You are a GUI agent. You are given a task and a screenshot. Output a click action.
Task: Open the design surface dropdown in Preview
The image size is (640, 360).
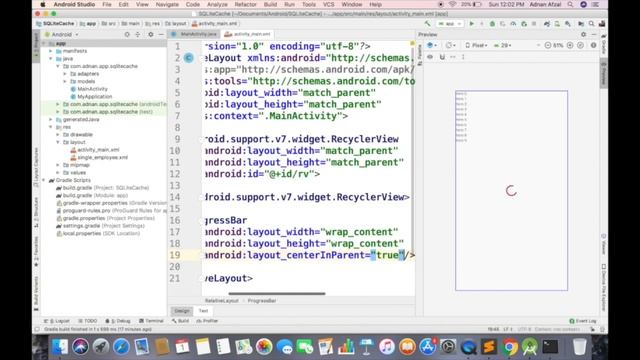point(432,45)
